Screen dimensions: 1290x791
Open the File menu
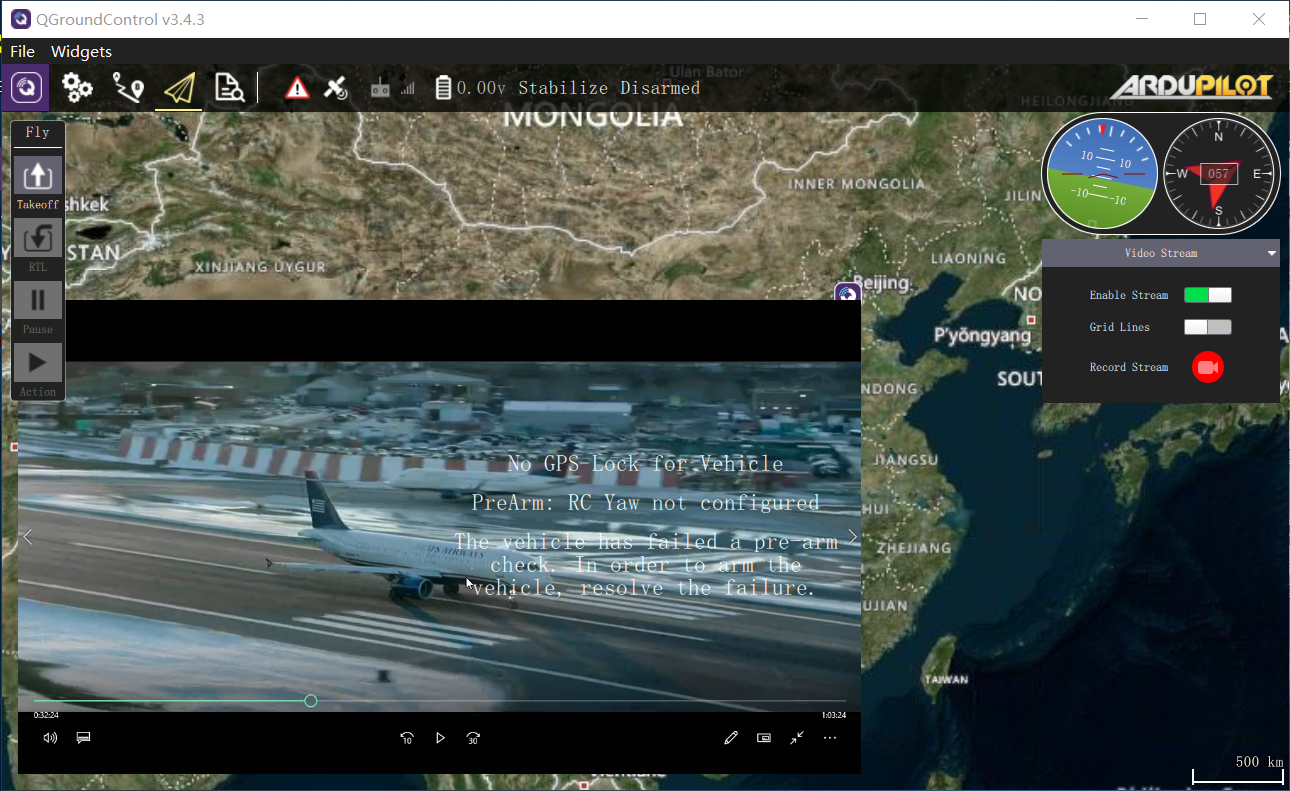(x=22, y=51)
